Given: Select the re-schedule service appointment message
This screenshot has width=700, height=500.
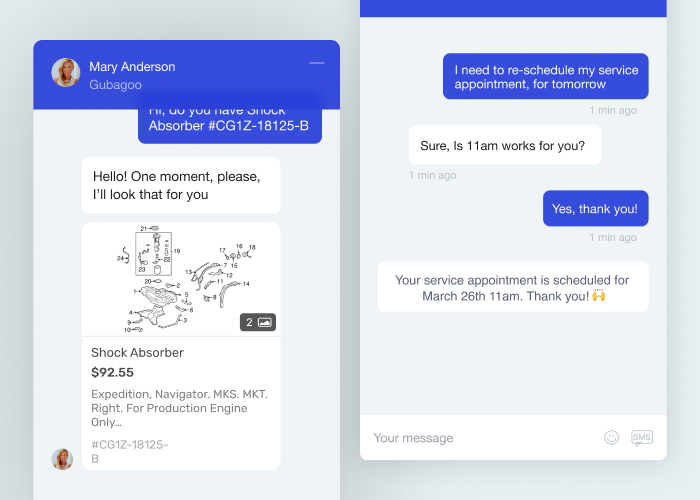Looking at the screenshot, I should [x=546, y=76].
